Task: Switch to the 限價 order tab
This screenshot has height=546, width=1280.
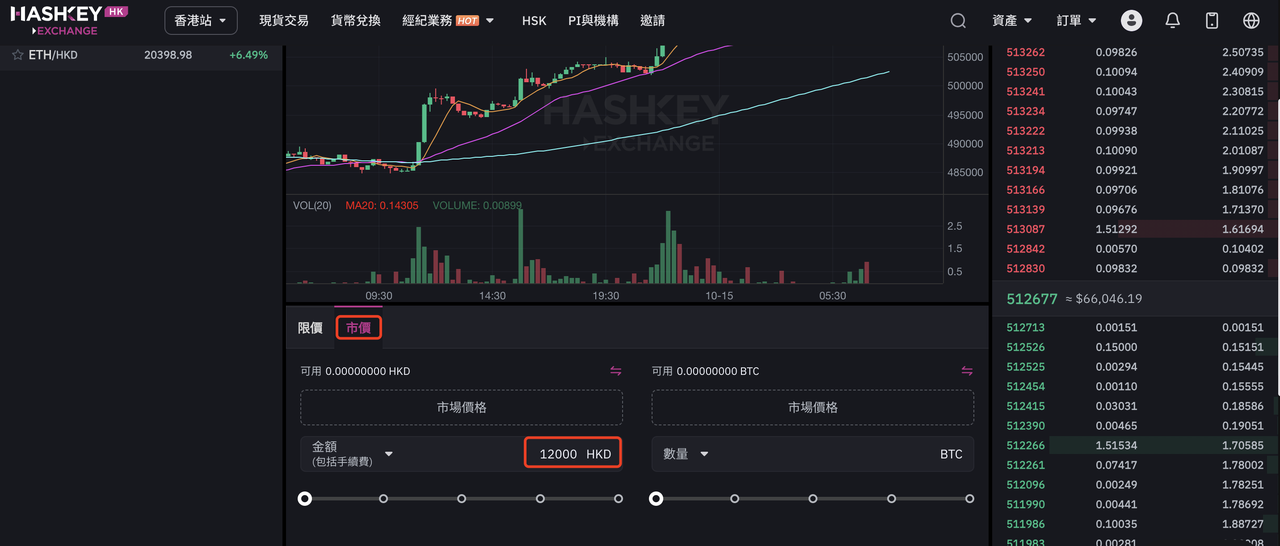Action: pos(310,328)
